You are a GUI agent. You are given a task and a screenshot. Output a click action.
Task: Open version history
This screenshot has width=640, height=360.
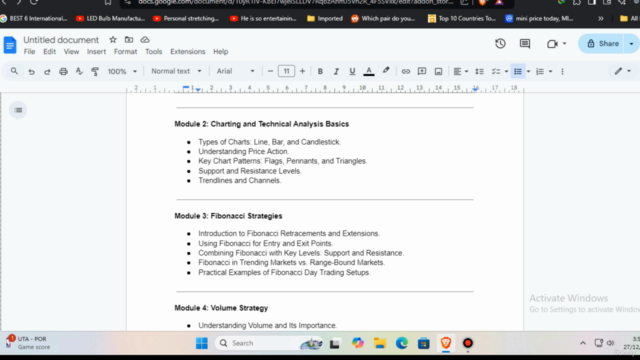(500, 44)
